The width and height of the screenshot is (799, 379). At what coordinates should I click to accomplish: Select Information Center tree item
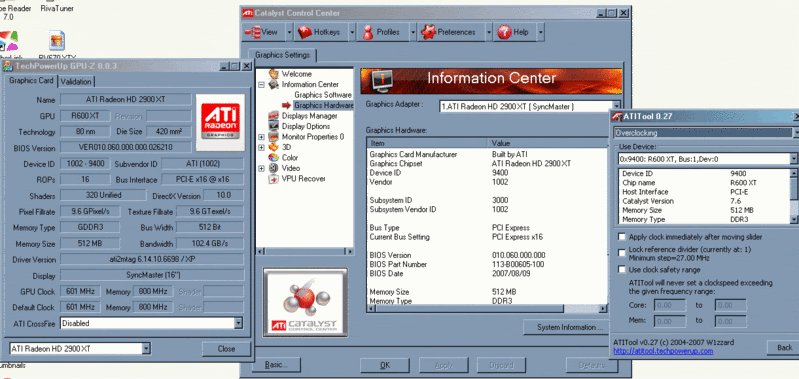click(x=310, y=85)
